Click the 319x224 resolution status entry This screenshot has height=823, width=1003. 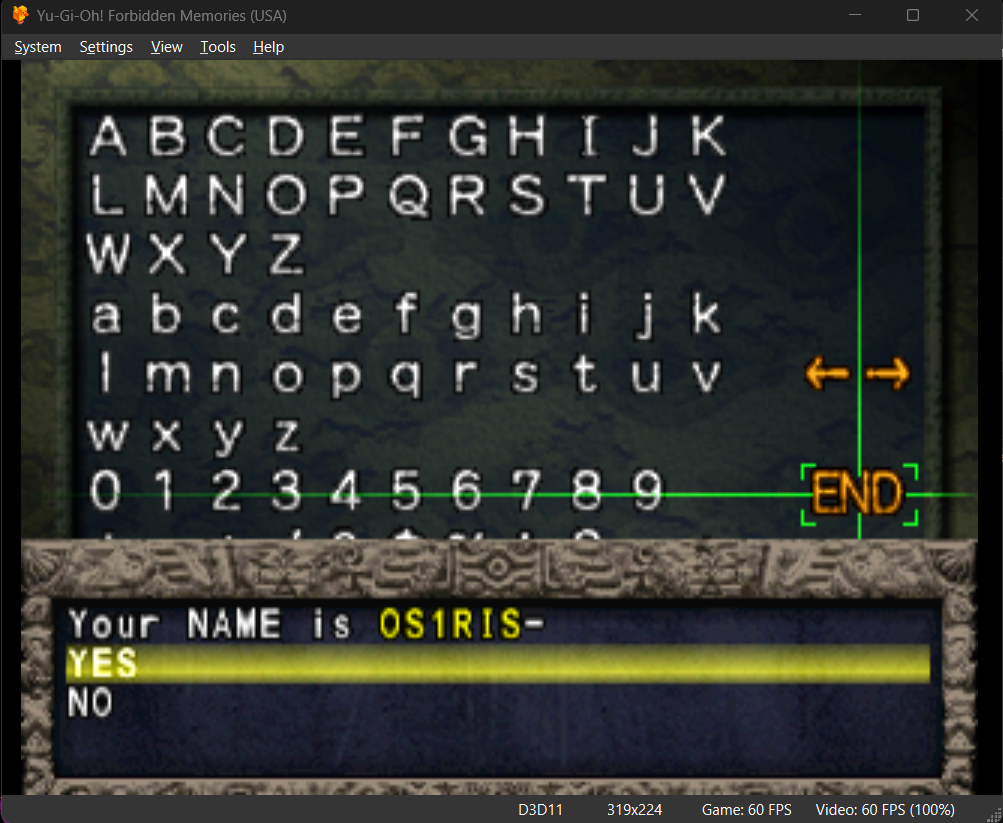634,810
